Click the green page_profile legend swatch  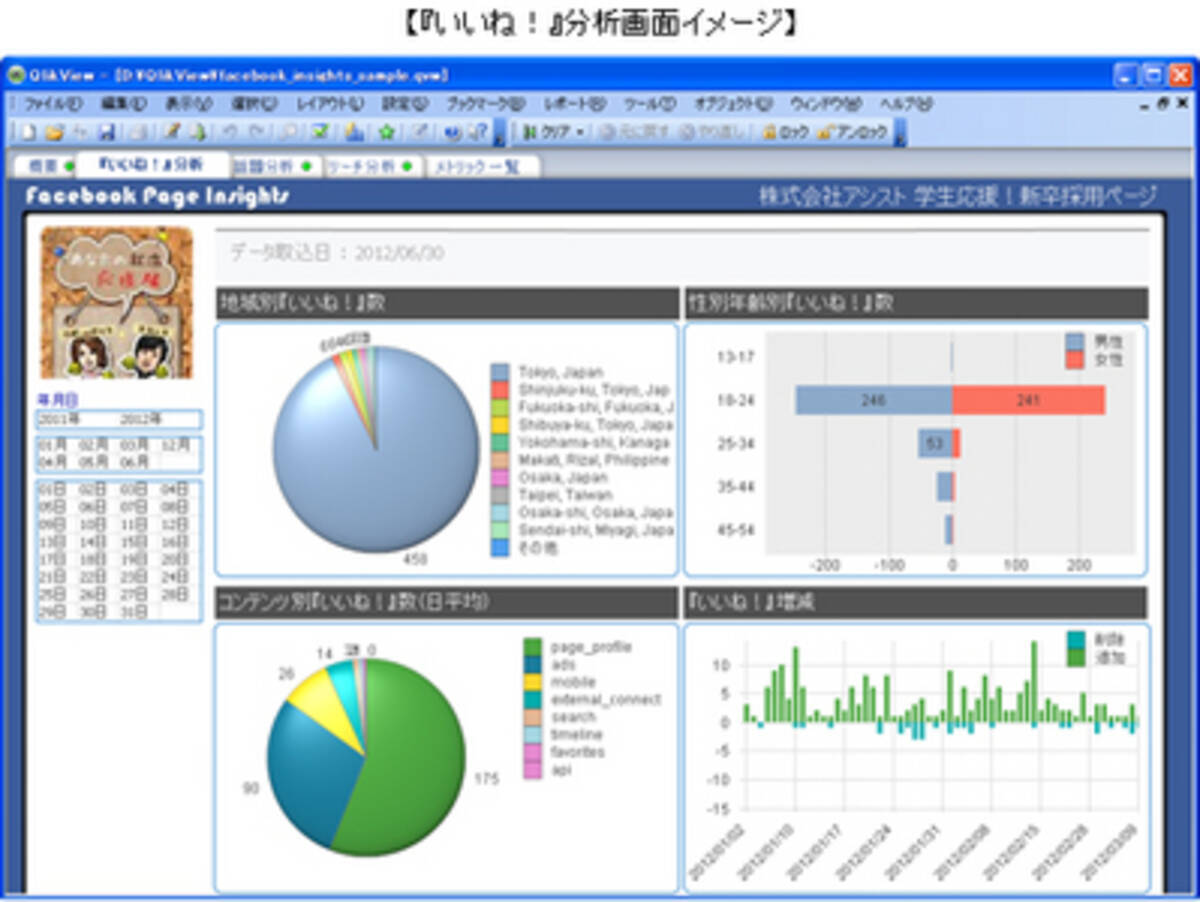(x=533, y=647)
